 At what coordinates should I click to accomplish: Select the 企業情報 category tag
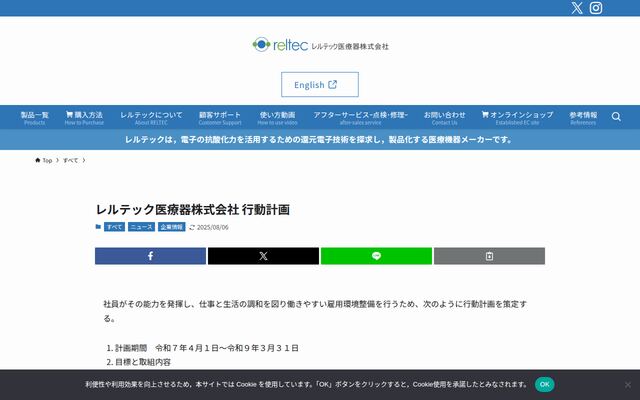coord(171,227)
